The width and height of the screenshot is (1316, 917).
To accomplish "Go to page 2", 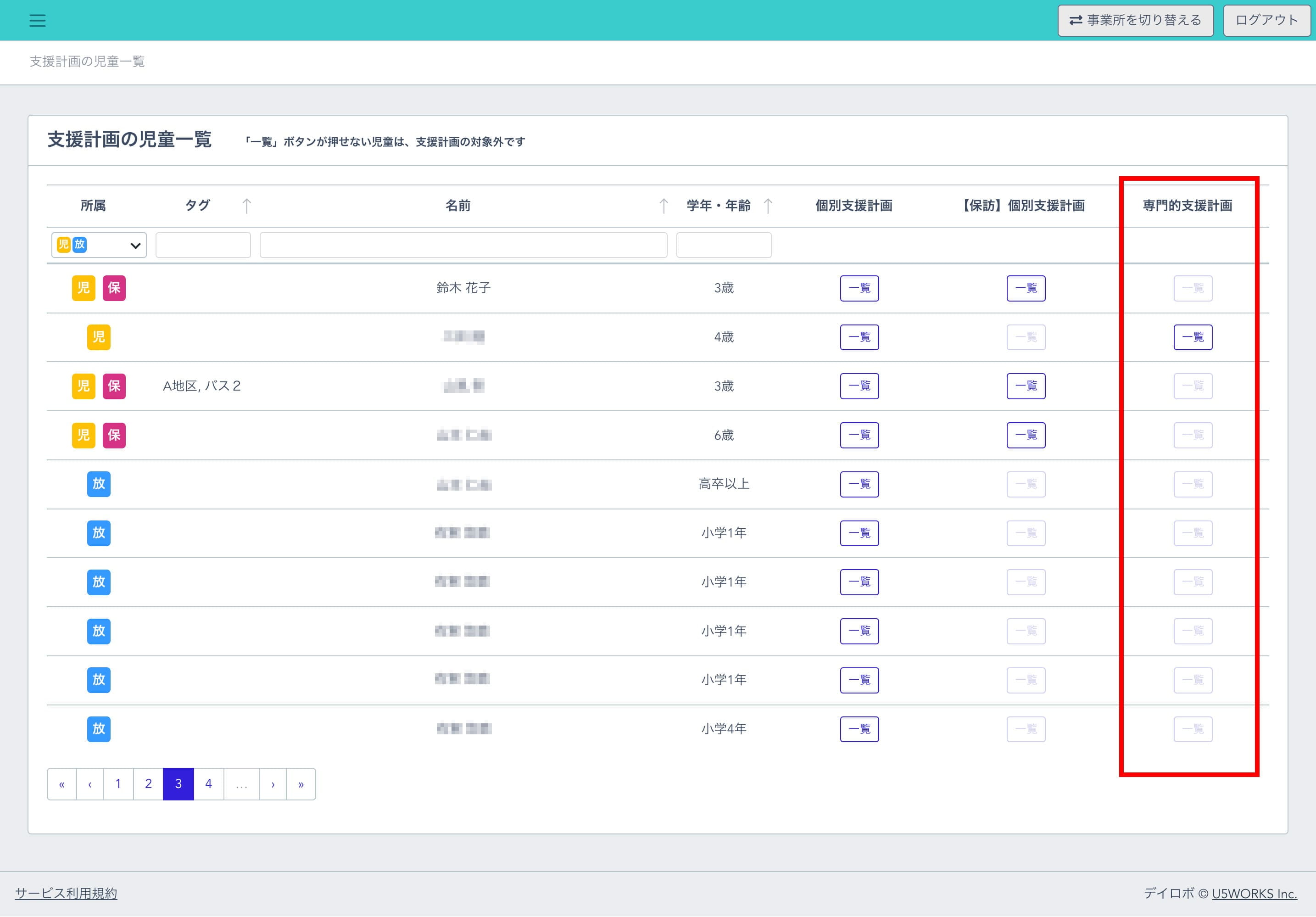I will (149, 784).
